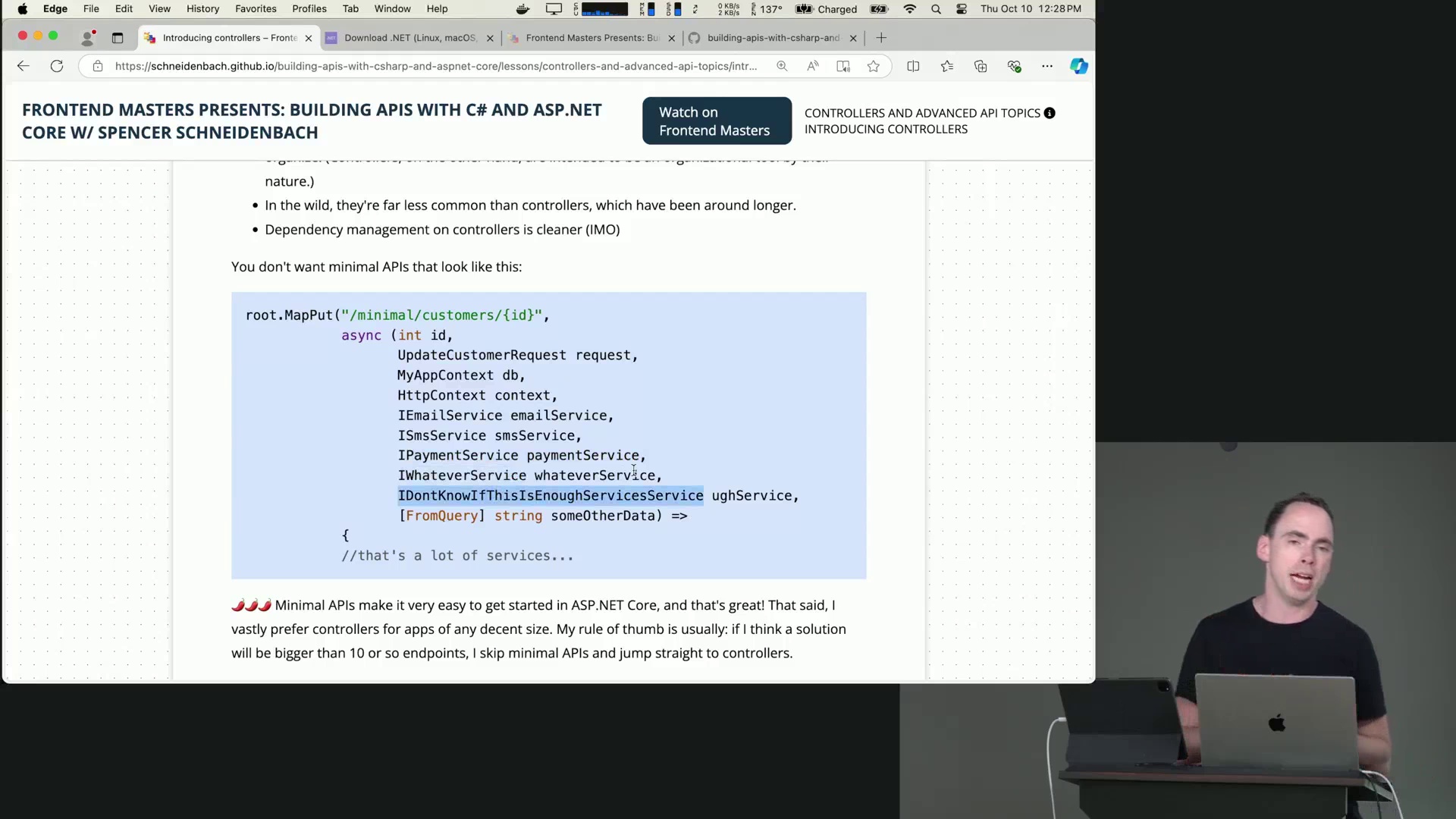
Task: Click the [FromQuery] attribute in code
Action: click(442, 516)
